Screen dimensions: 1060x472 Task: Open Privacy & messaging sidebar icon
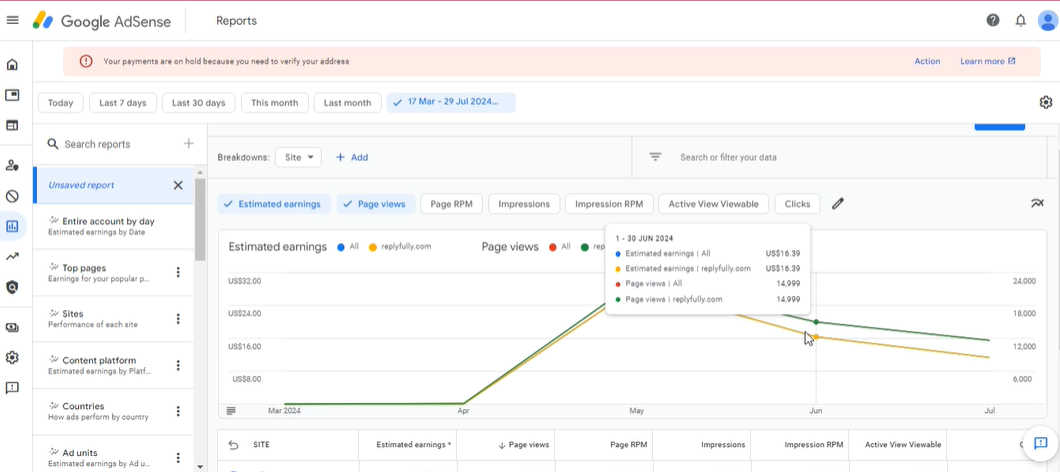pos(12,165)
